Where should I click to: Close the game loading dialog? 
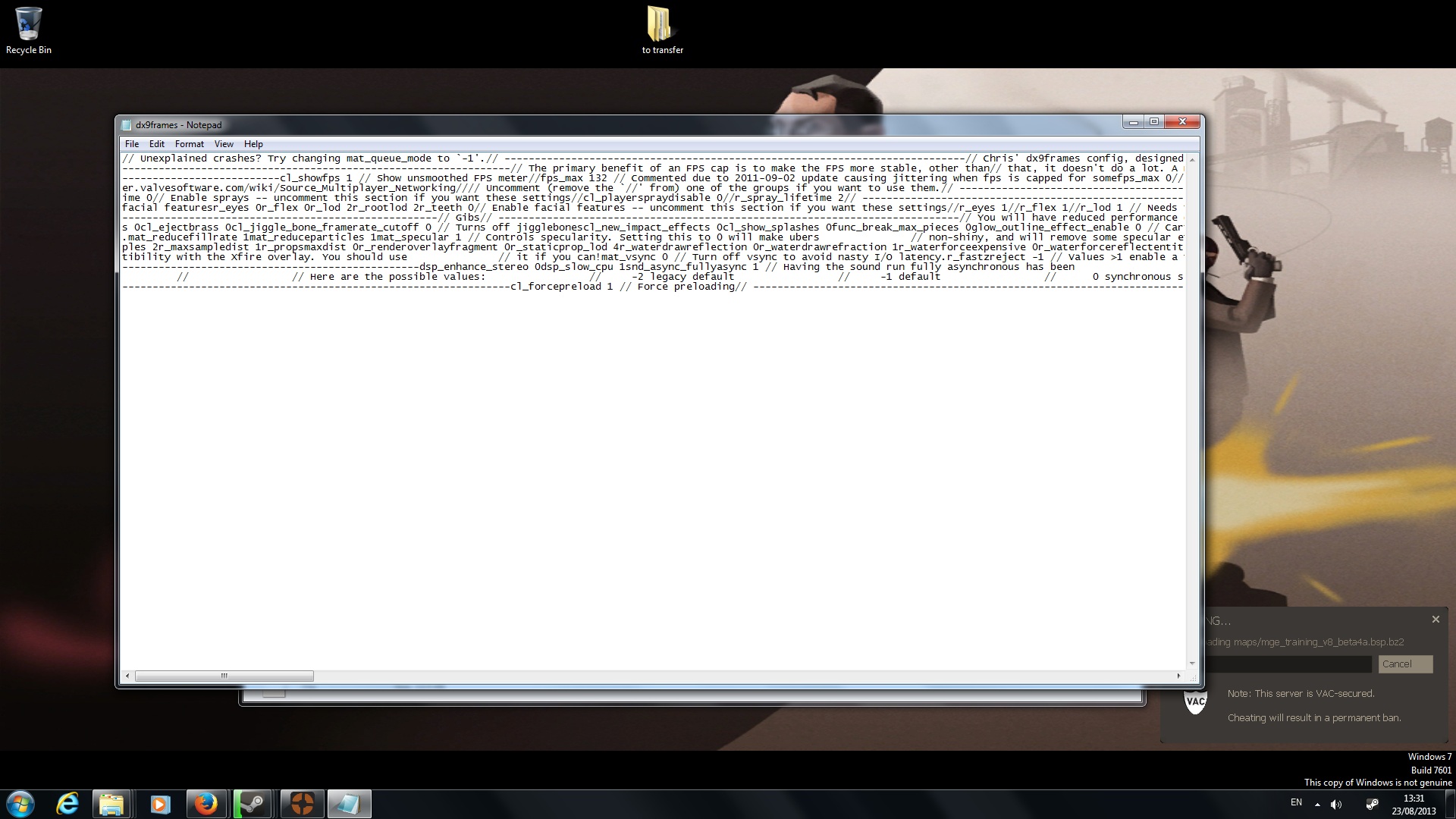click(x=1436, y=620)
